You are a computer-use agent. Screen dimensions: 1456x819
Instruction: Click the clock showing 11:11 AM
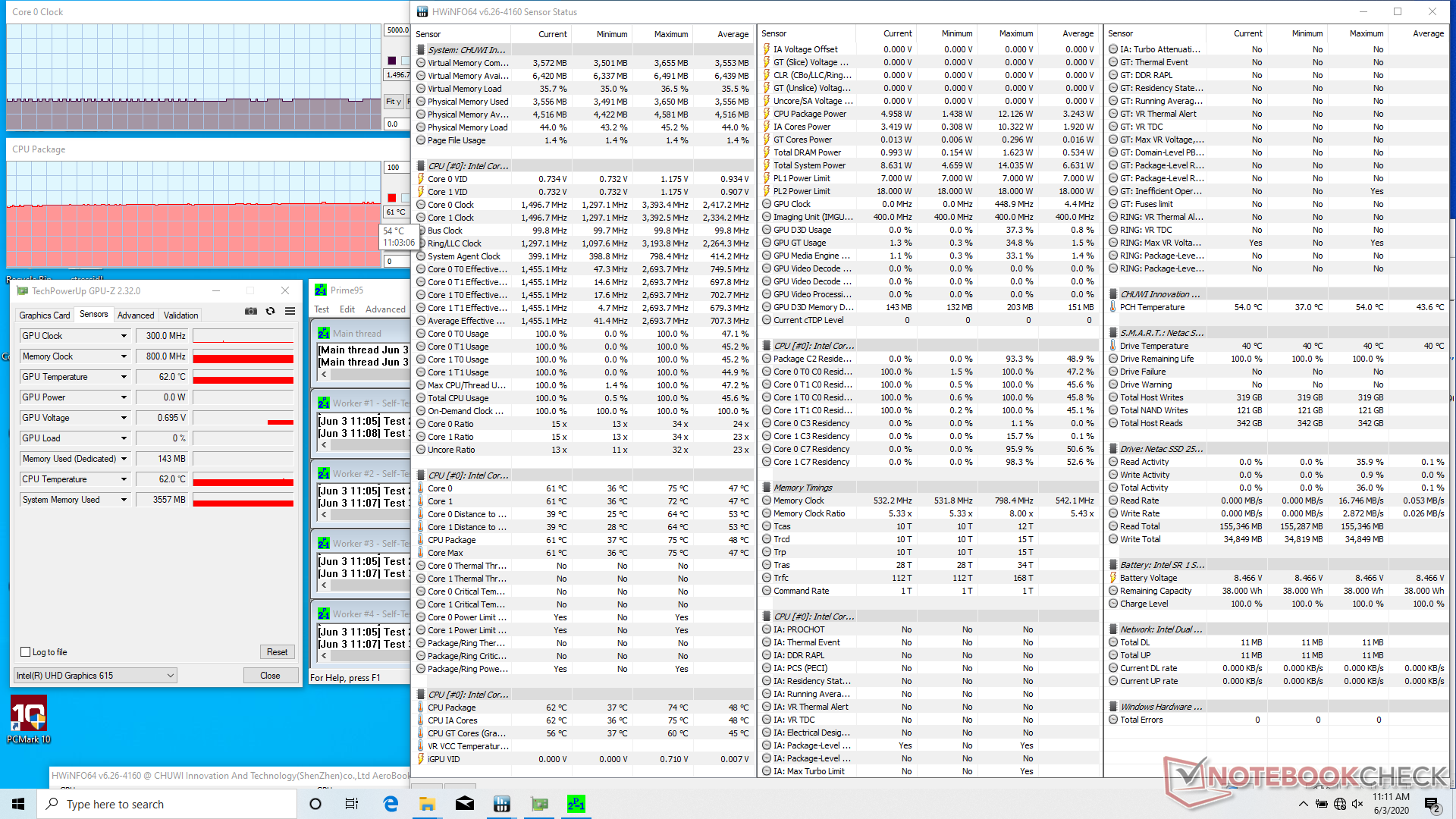pyautogui.click(x=1391, y=797)
